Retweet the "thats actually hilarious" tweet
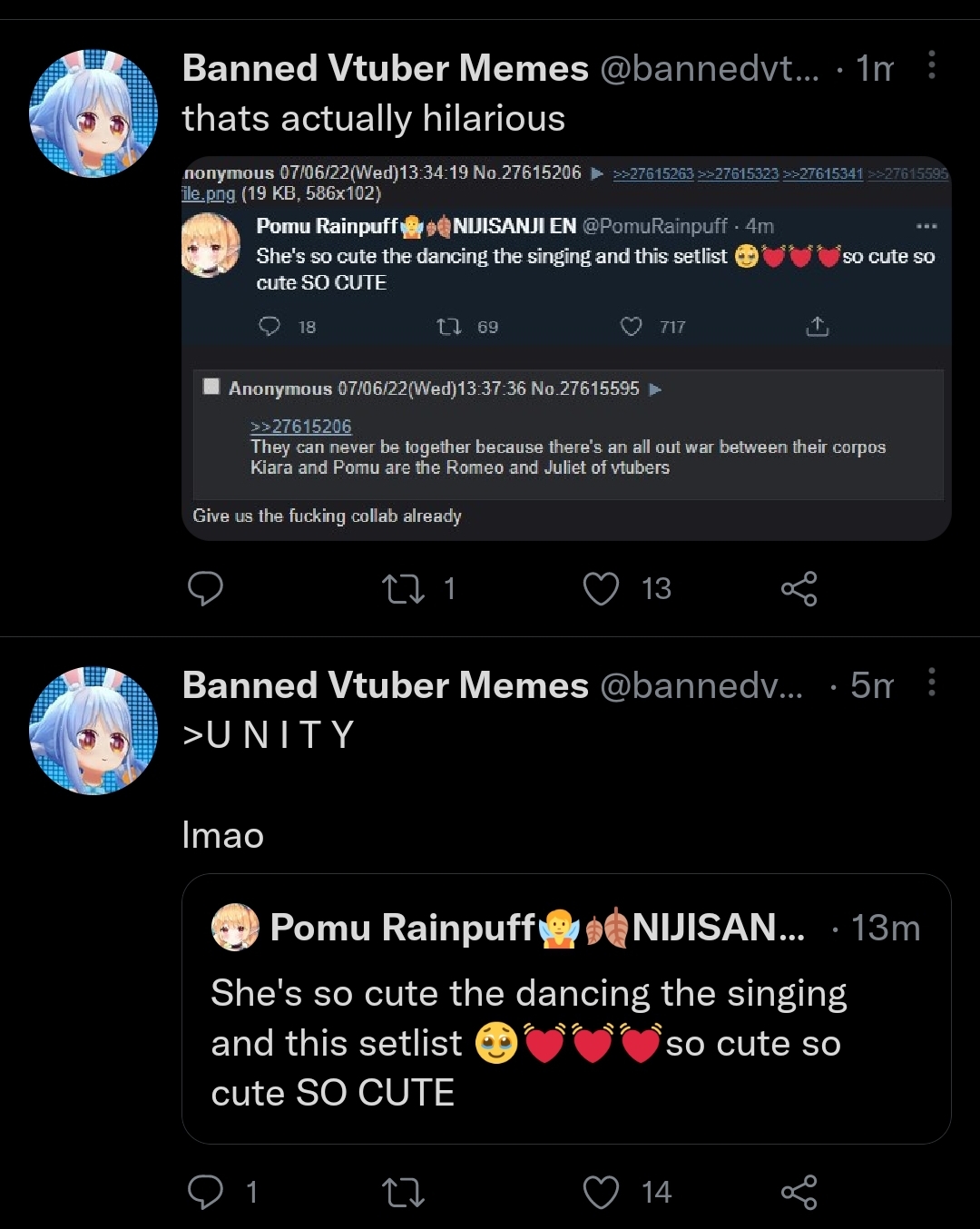Screen dimensions: 980x1229 (x=404, y=588)
